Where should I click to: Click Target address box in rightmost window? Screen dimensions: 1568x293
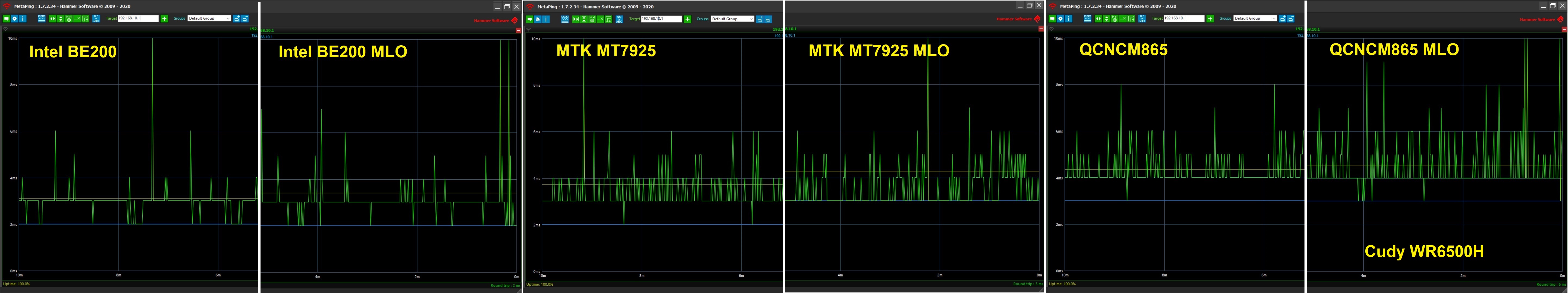[1184, 19]
